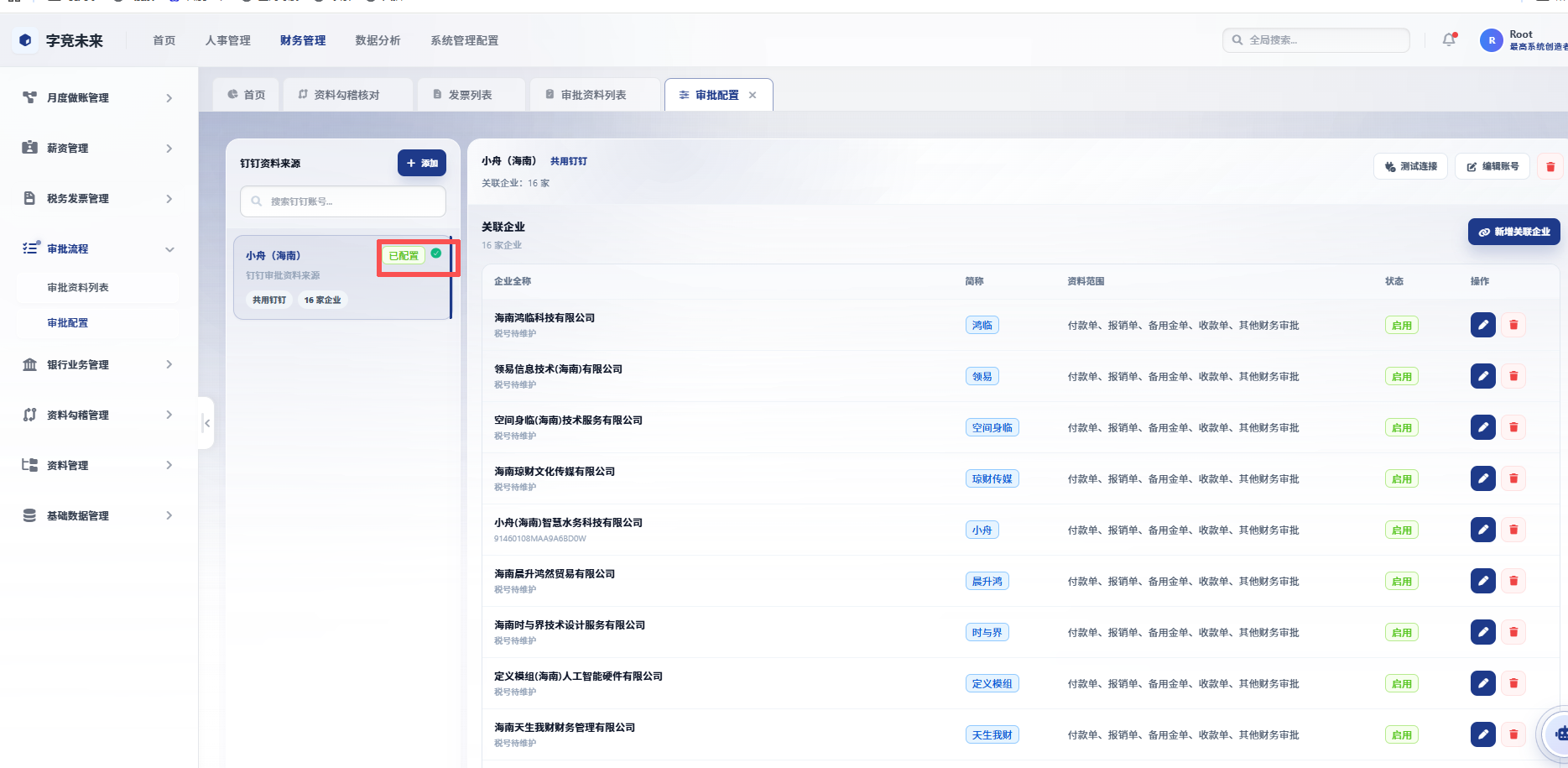Image resolution: width=1568 pixels, height=768 pixels.
Task: Open 系统管理配置 in the top navigation
Action: click(464, 40)
